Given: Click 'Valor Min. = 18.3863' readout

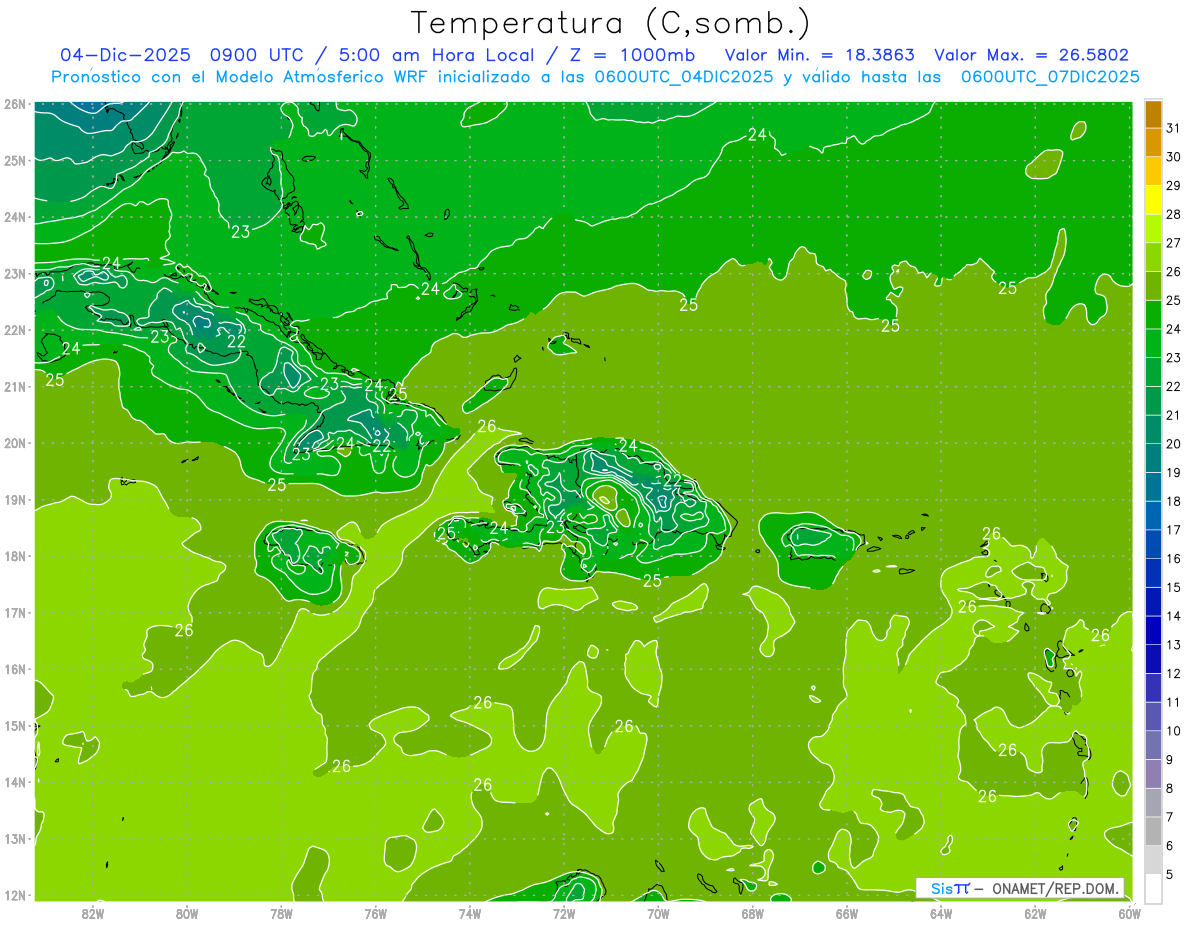Looking at the screenshot, I should (x=820, y=55).
